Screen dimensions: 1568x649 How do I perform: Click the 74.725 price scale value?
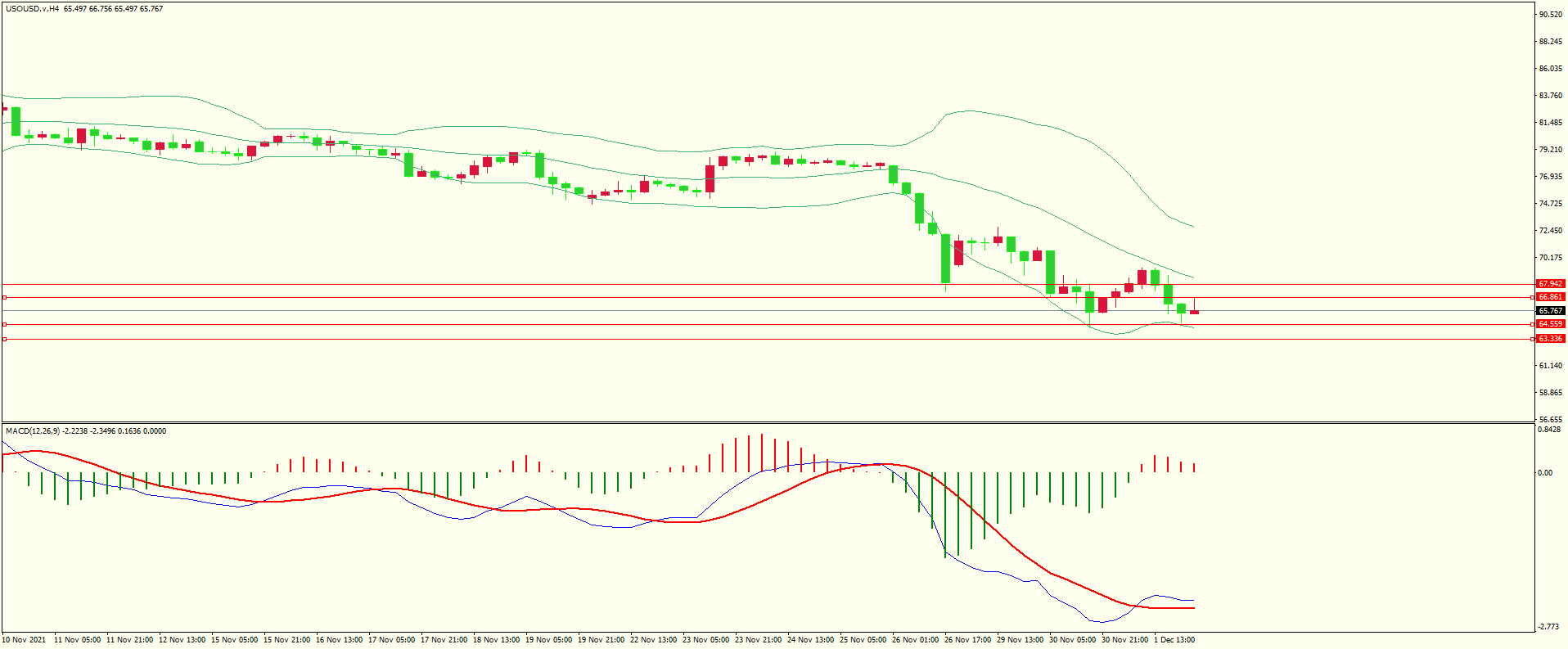(1551, 204)
